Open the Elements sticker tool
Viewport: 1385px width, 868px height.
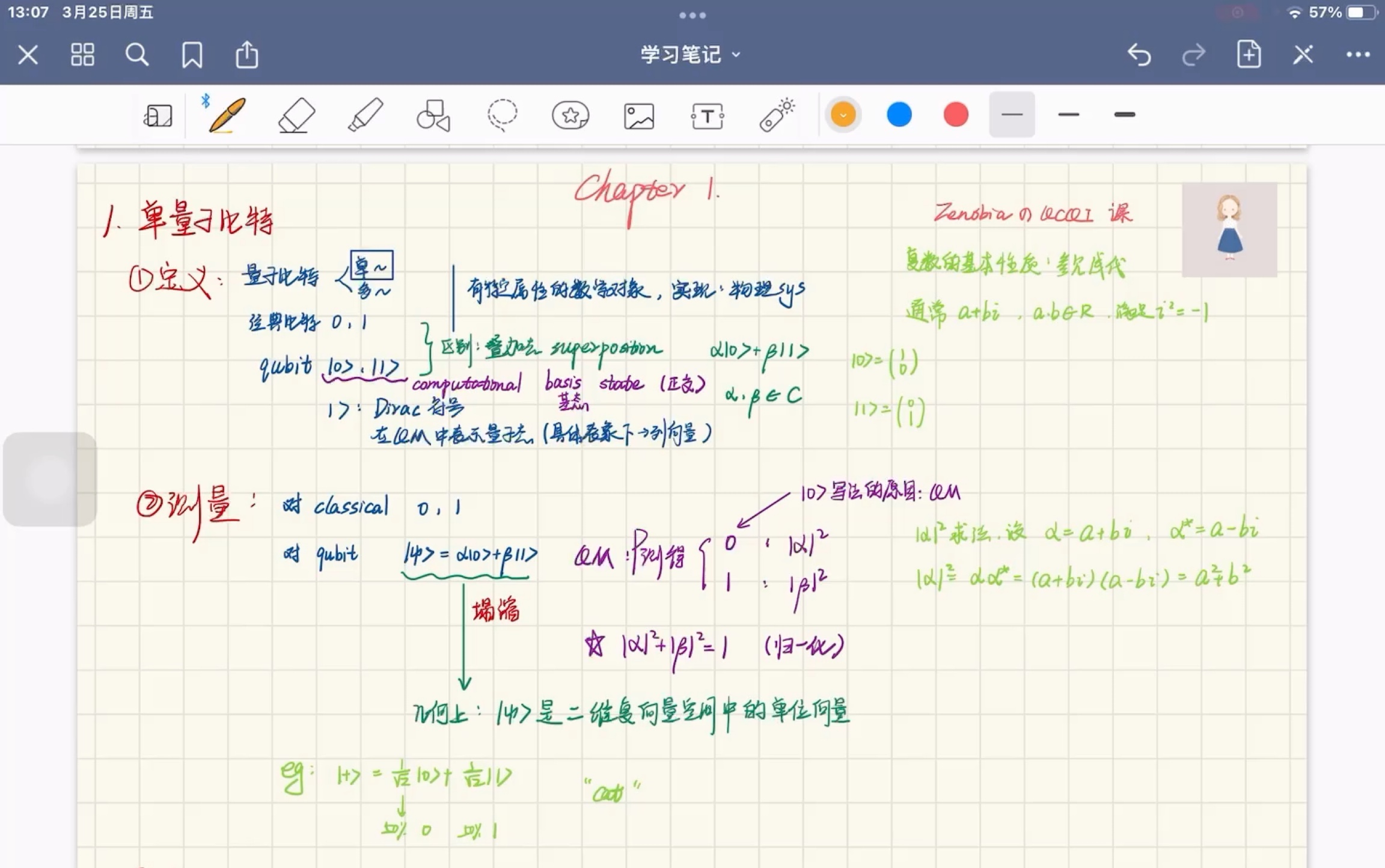(570, 115)
